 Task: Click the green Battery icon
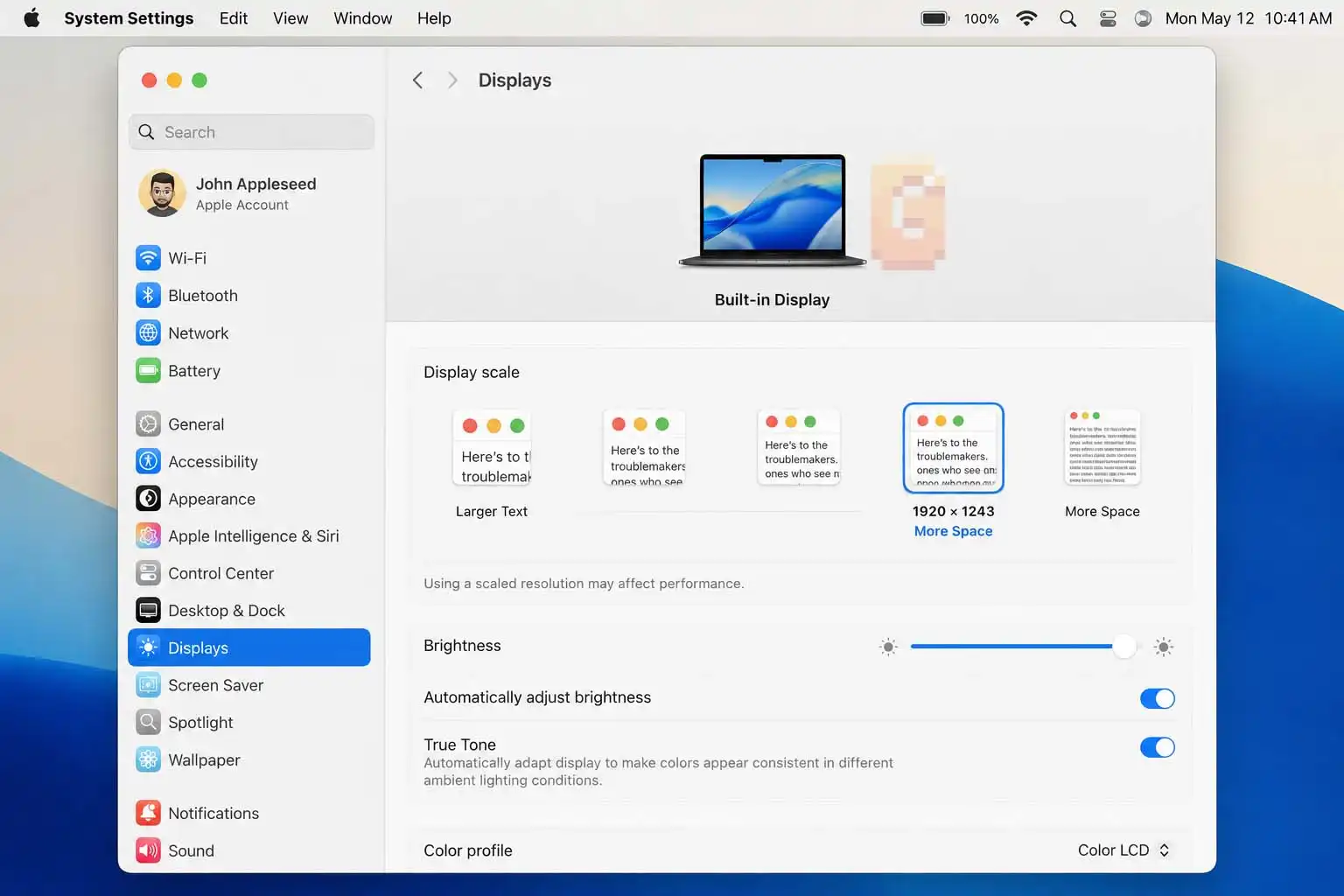pos(148,371)
